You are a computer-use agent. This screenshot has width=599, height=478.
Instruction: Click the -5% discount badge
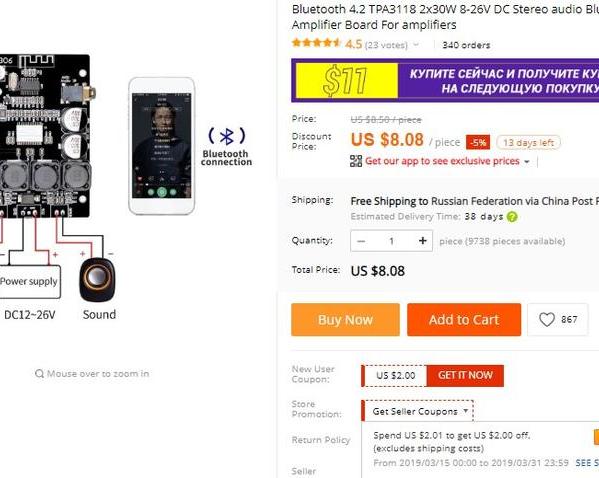(478, 143)
